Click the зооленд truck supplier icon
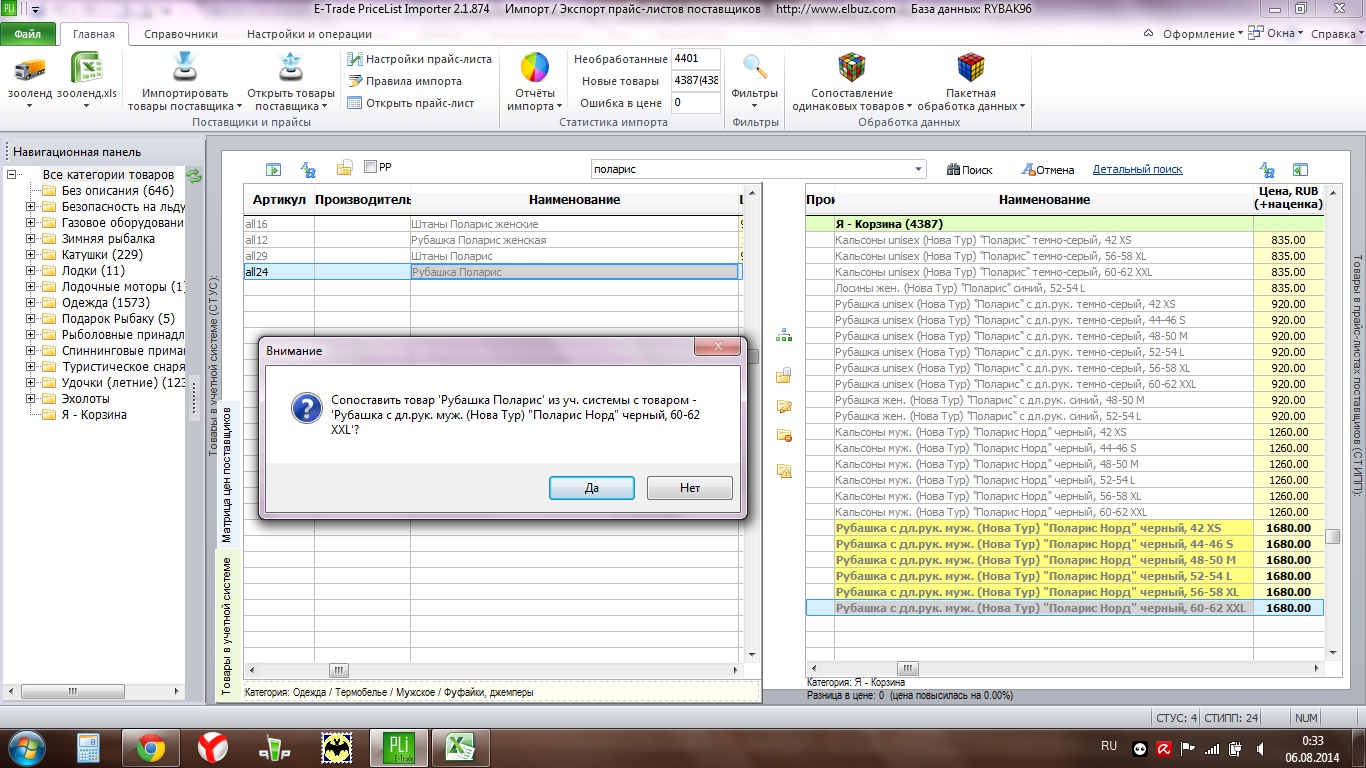 point(31,68)
